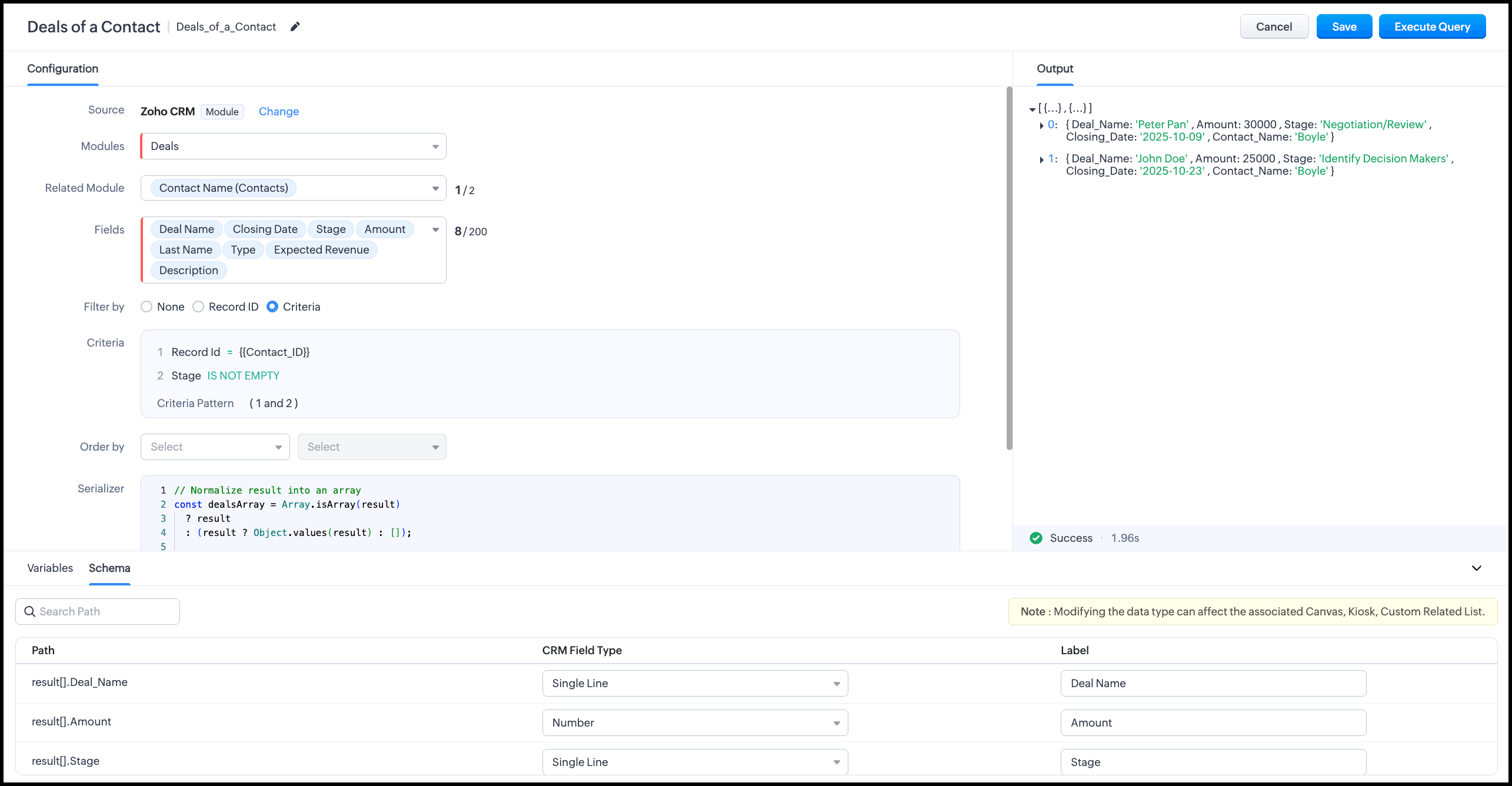Open the first Order by Select dropdown
The image size is (1512, 786).
(x=215, y=447)
